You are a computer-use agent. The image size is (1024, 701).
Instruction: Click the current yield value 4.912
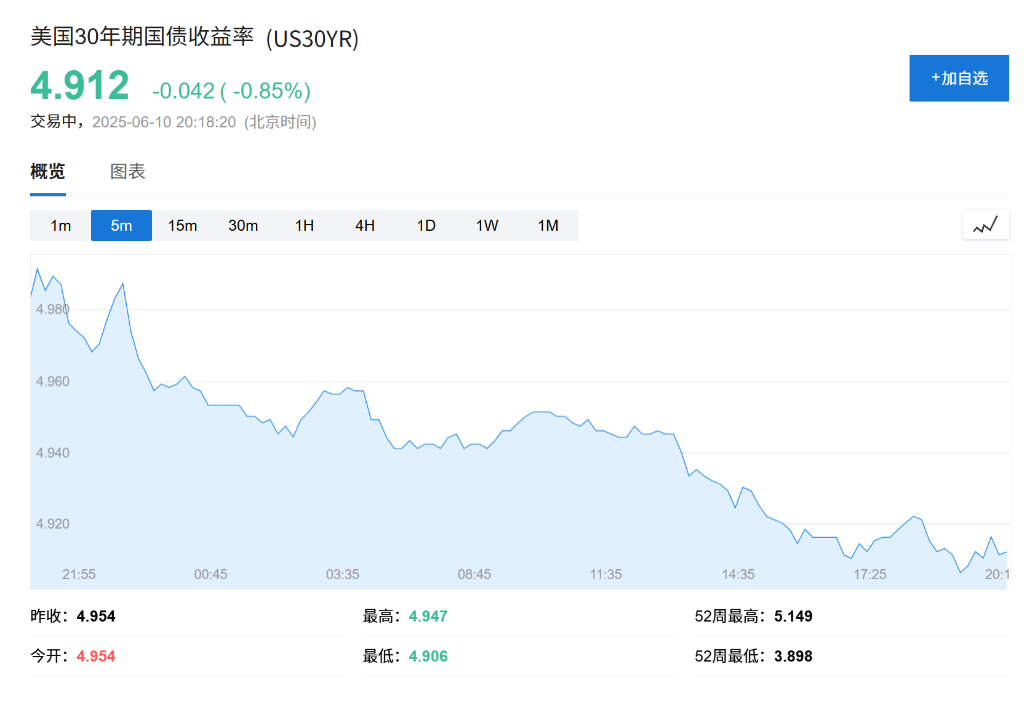80,86
